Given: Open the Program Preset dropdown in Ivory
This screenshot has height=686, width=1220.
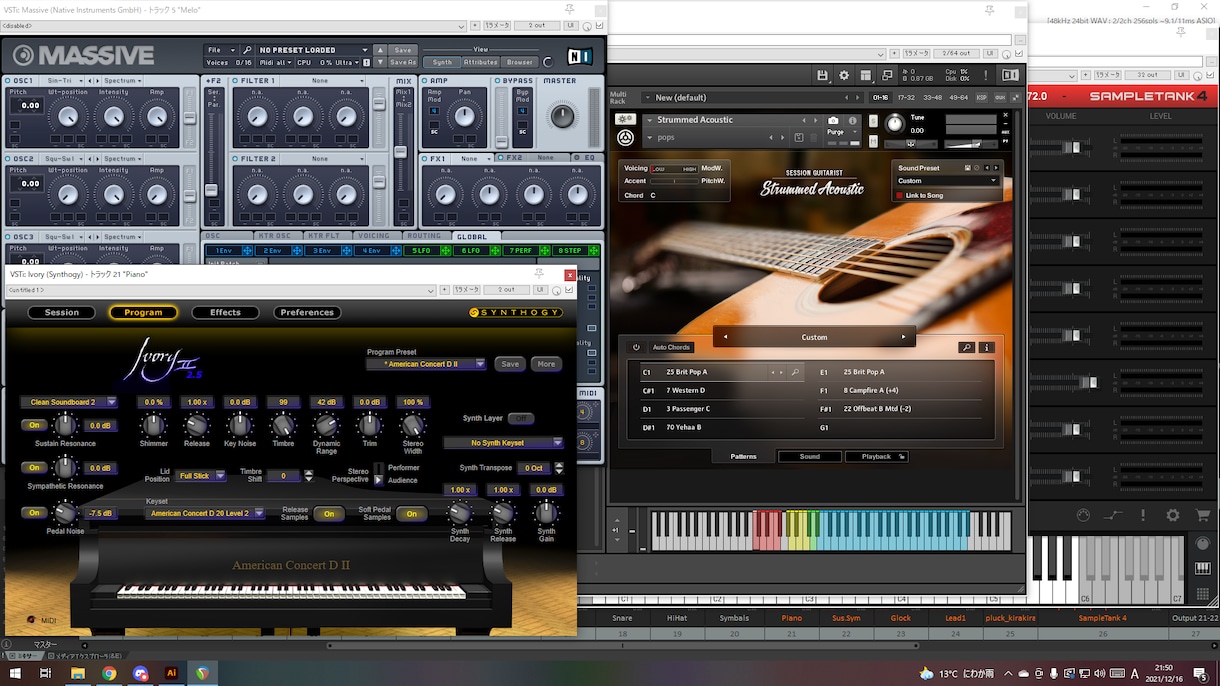Looking at the screenshot, I should click(x=426, y=364).
